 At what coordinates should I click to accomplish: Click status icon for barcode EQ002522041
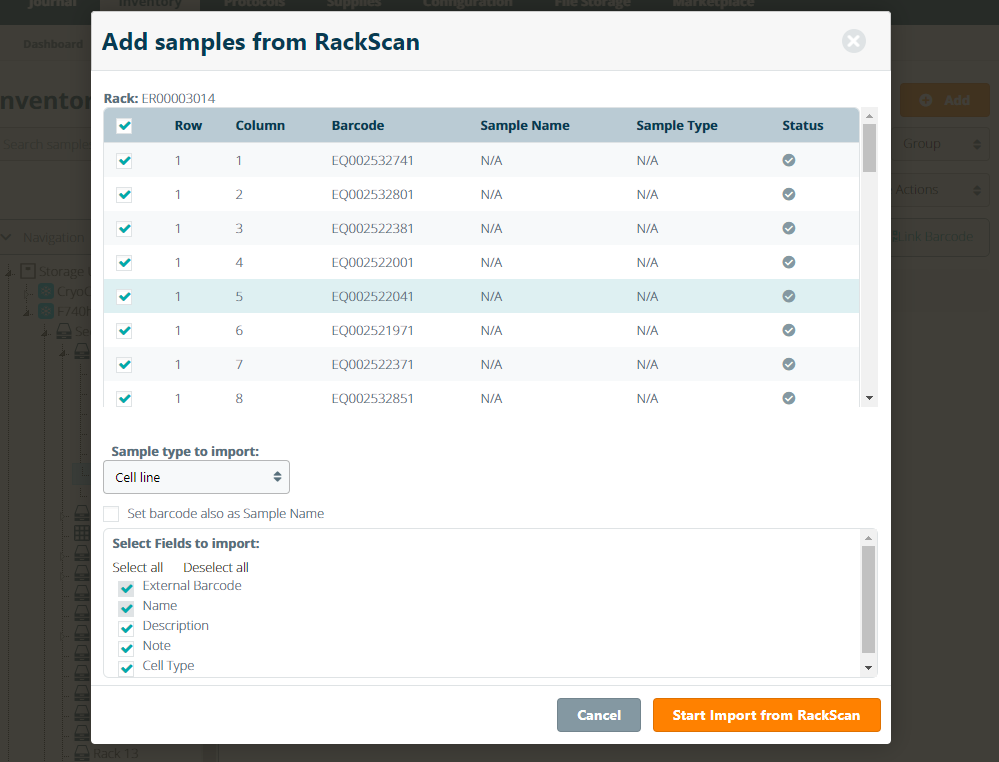click(789, 296)
